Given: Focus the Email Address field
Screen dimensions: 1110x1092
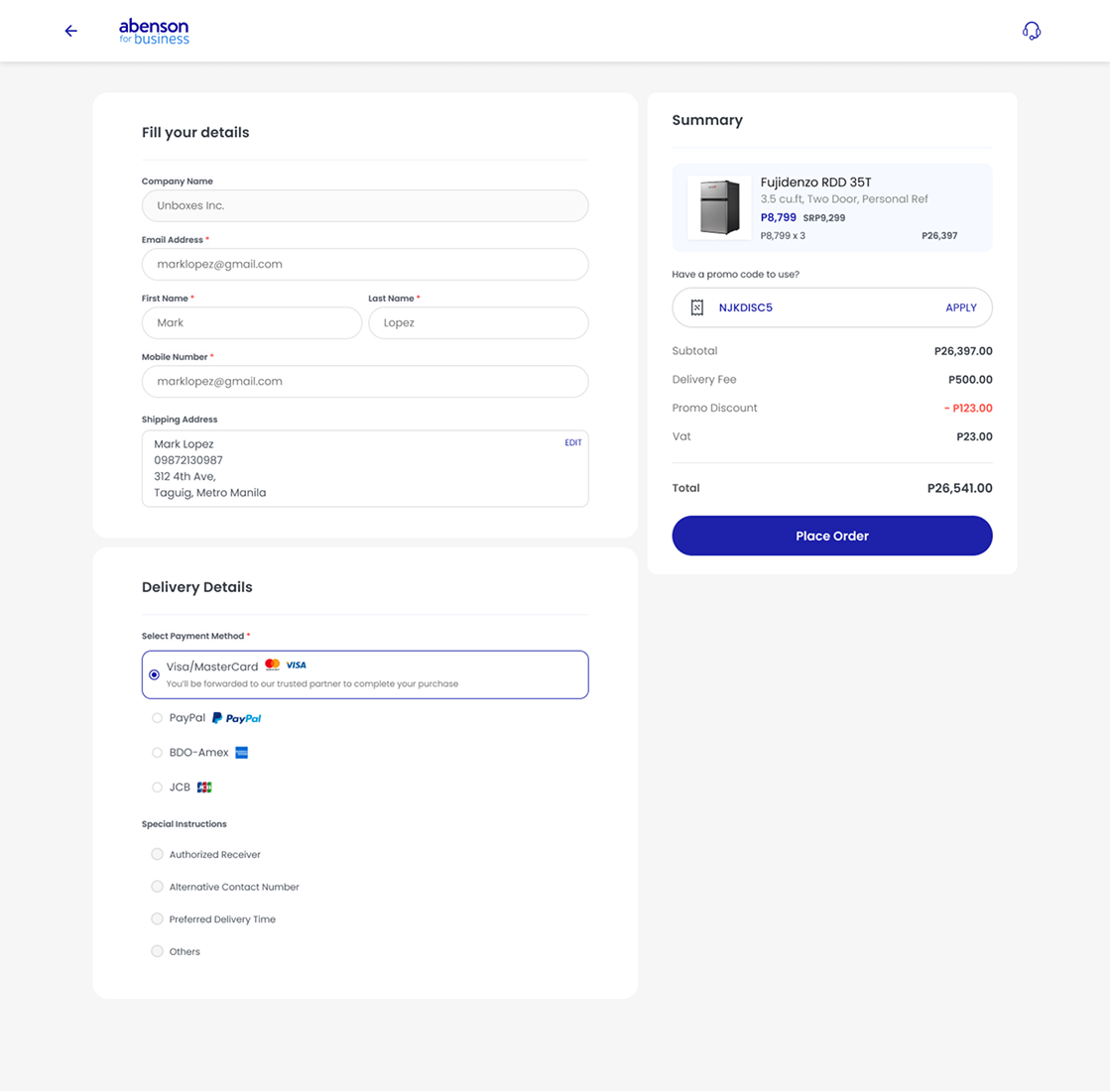Looking at the screenshot, I should click(x=365, y=264).
